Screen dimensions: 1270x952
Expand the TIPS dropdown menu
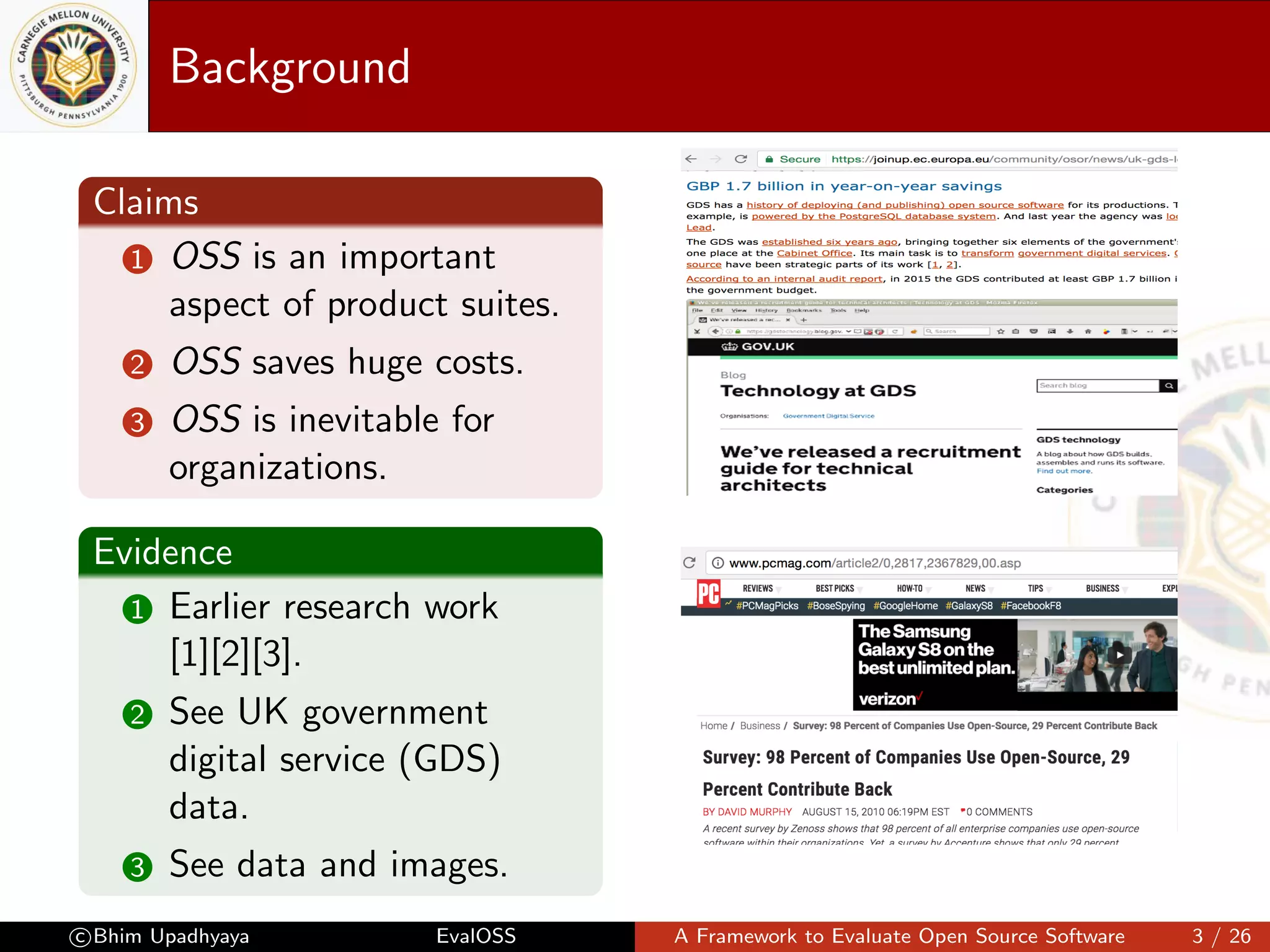click(x=1039, y=589)
